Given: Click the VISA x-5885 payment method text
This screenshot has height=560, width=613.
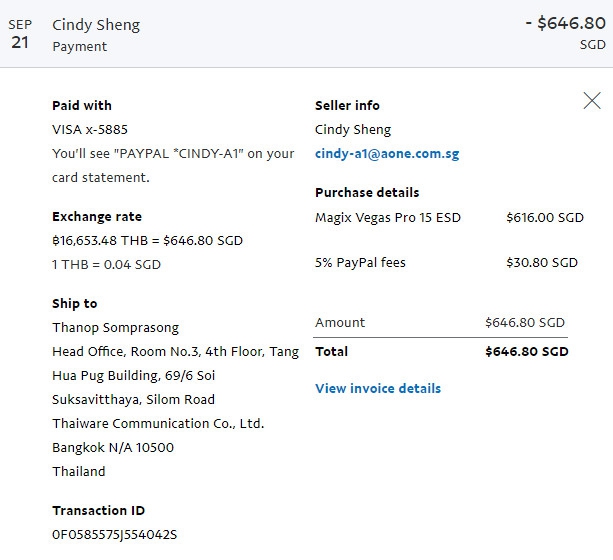Looking at the screenshot, I should [x=90, y=129].
